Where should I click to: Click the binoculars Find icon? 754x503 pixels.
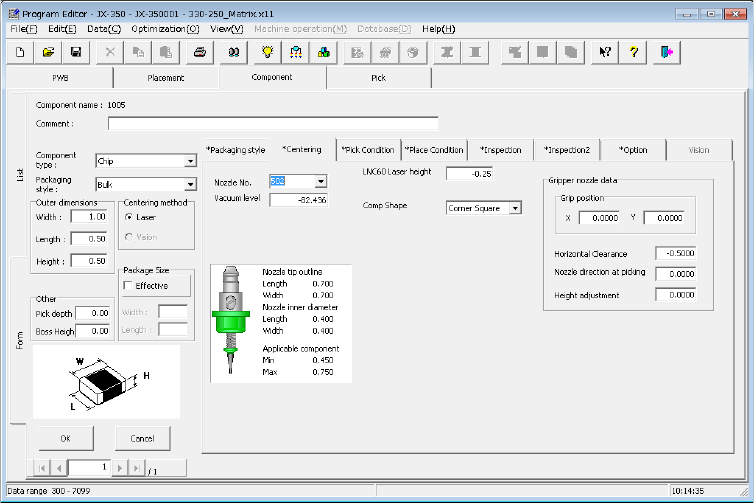point(234,52)
